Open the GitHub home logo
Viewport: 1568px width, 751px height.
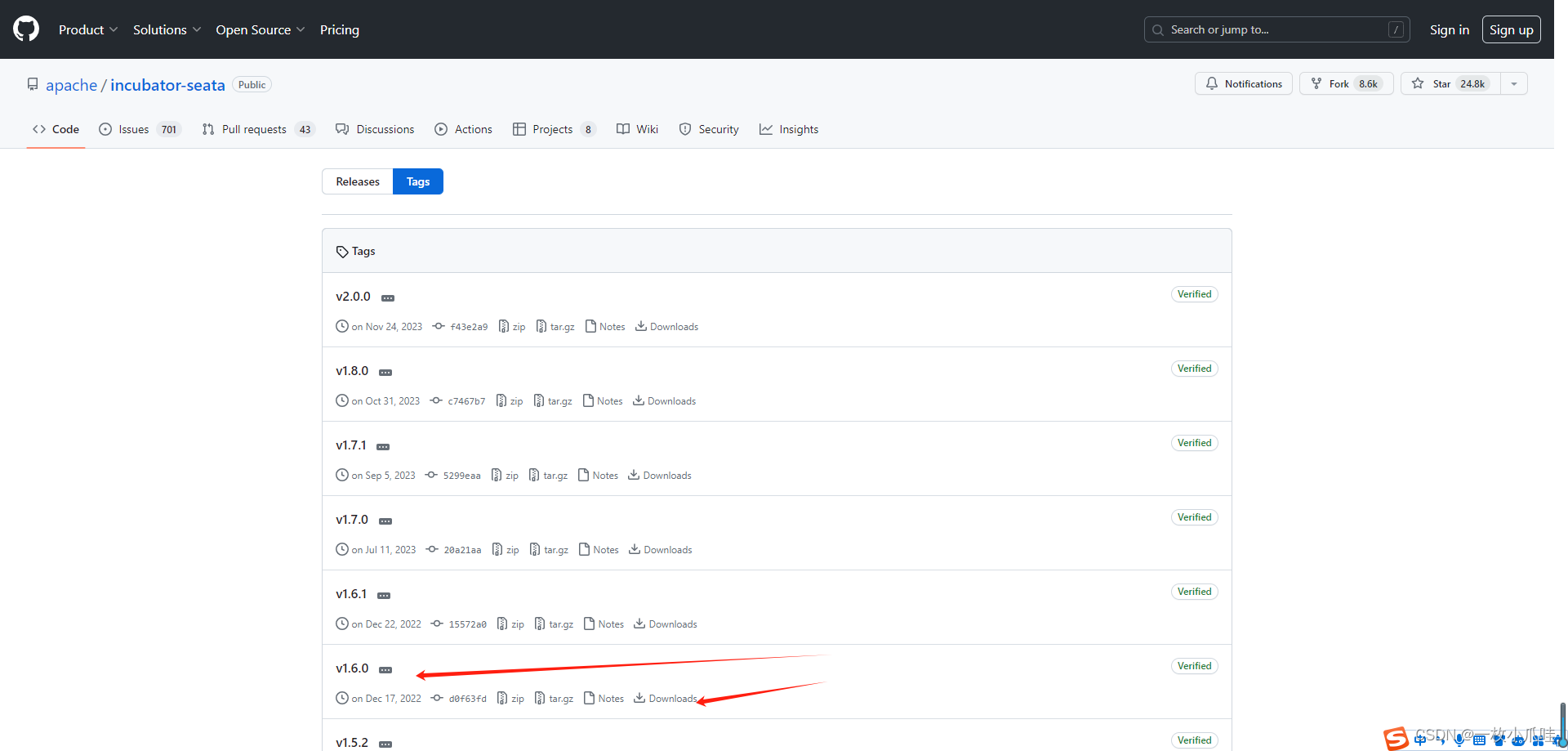coord(26,29)
